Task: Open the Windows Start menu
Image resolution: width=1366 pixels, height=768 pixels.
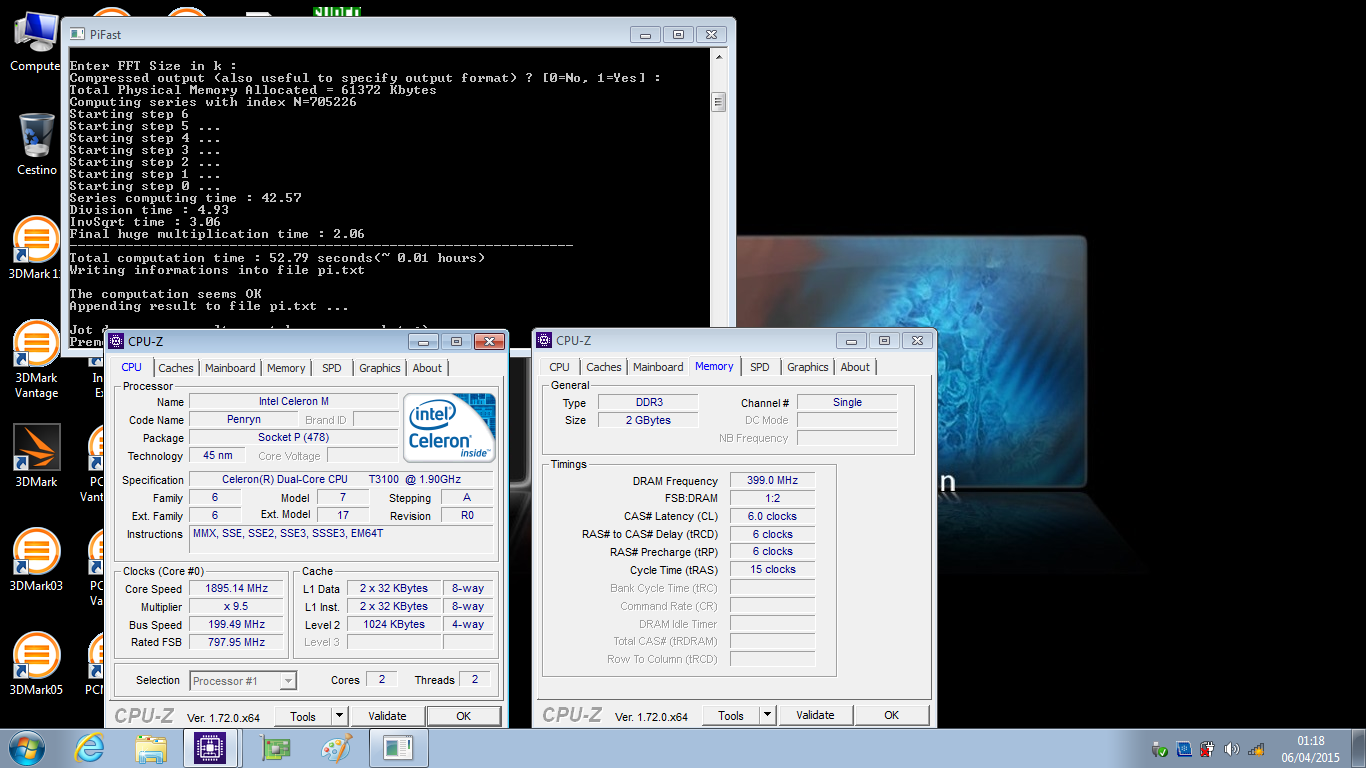Action: (x=27, y=747)
